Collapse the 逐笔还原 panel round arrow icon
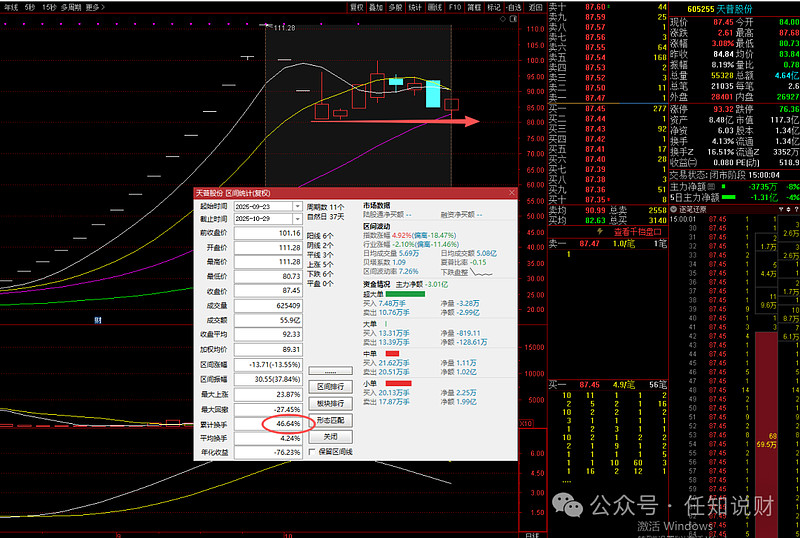The image size is (800, 538). [x=673, y=209]
